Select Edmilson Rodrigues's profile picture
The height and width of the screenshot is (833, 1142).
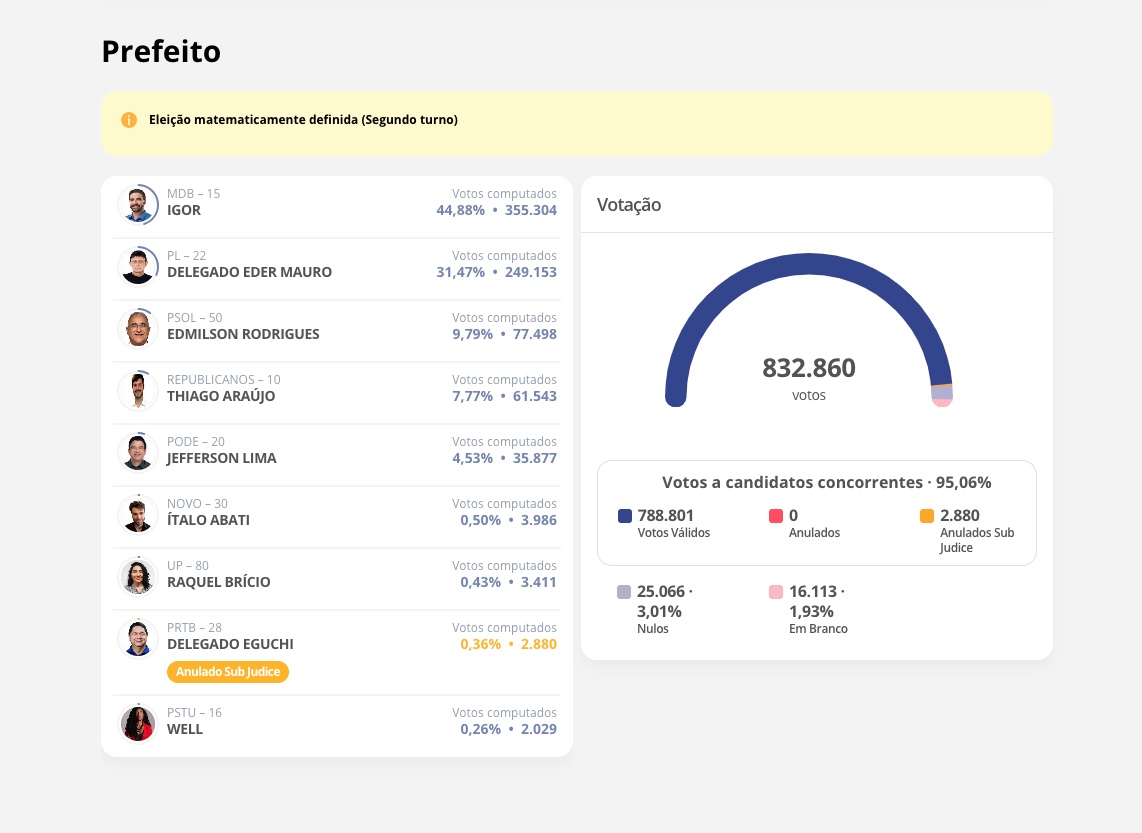point(138,328)
